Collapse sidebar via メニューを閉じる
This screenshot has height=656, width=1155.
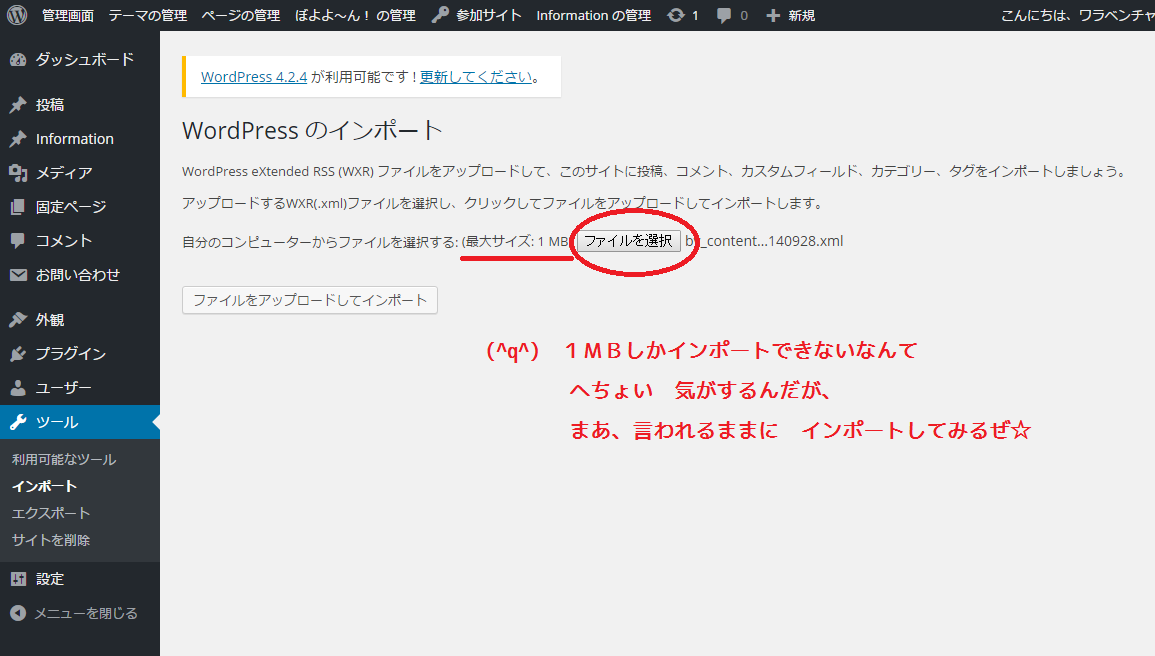coord(85,613)
